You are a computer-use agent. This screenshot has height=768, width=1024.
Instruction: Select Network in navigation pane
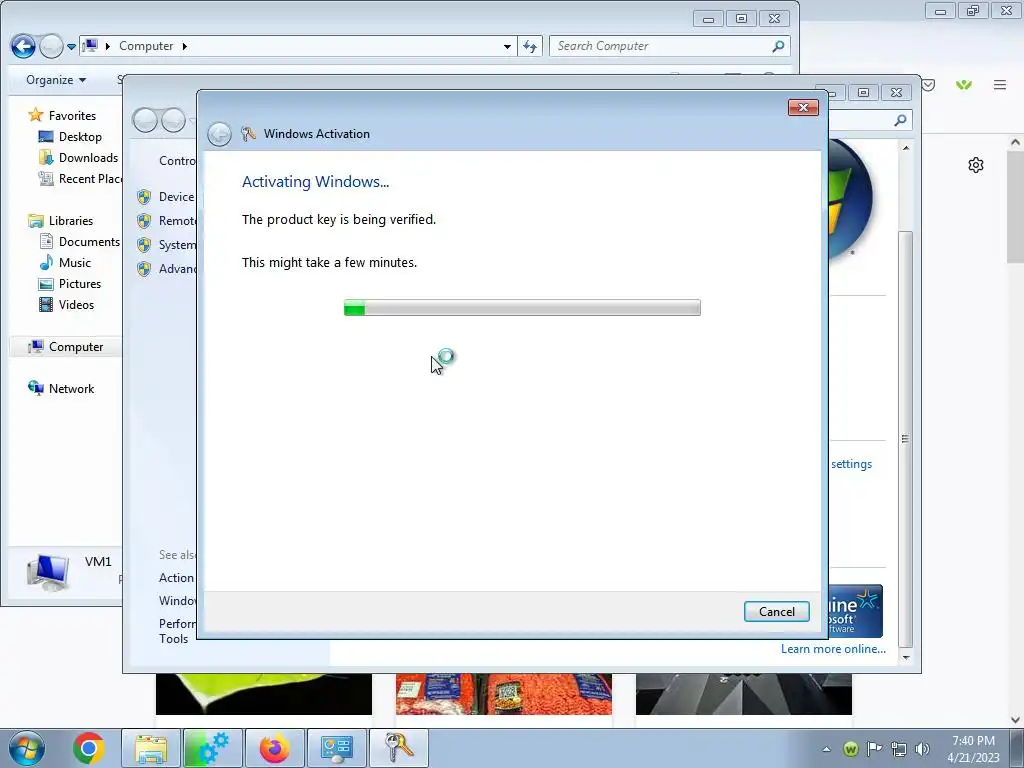point(71,389)
